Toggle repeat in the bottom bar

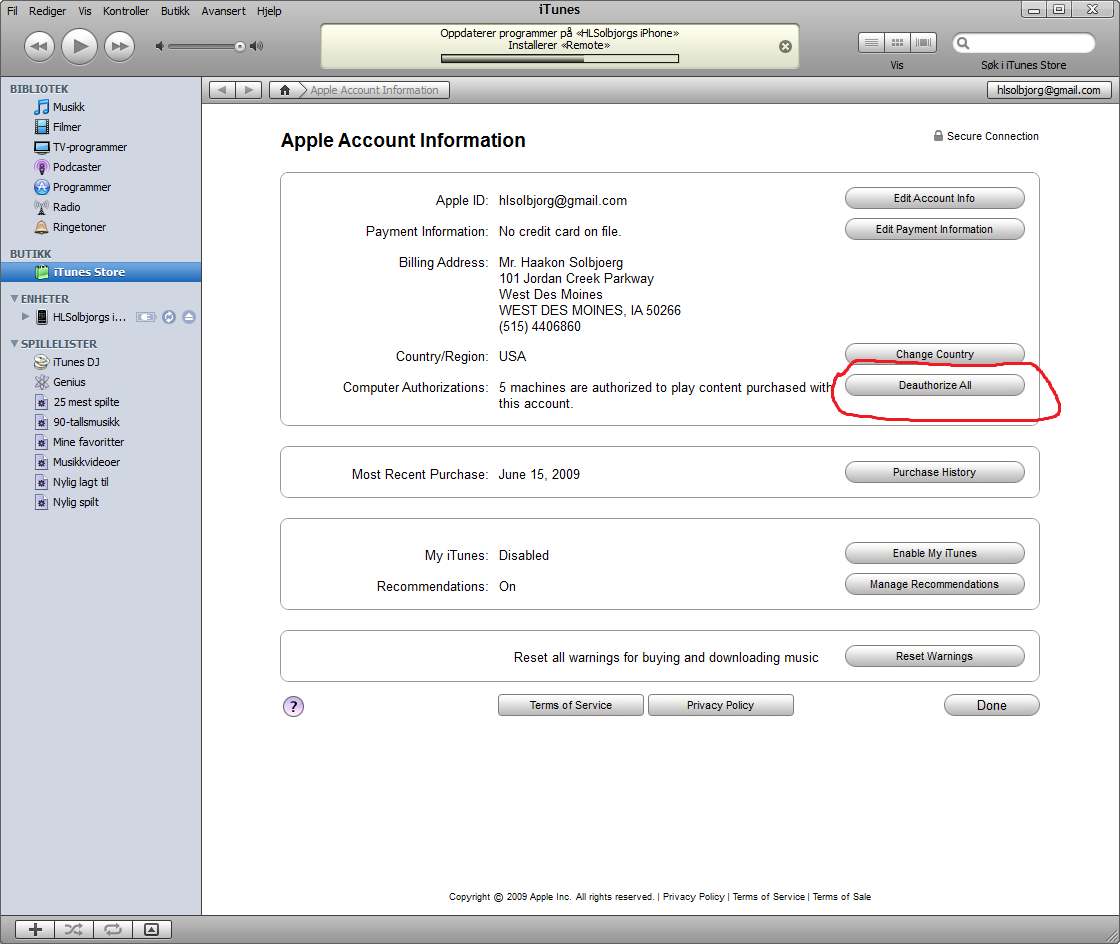click(x=113, y=929)
